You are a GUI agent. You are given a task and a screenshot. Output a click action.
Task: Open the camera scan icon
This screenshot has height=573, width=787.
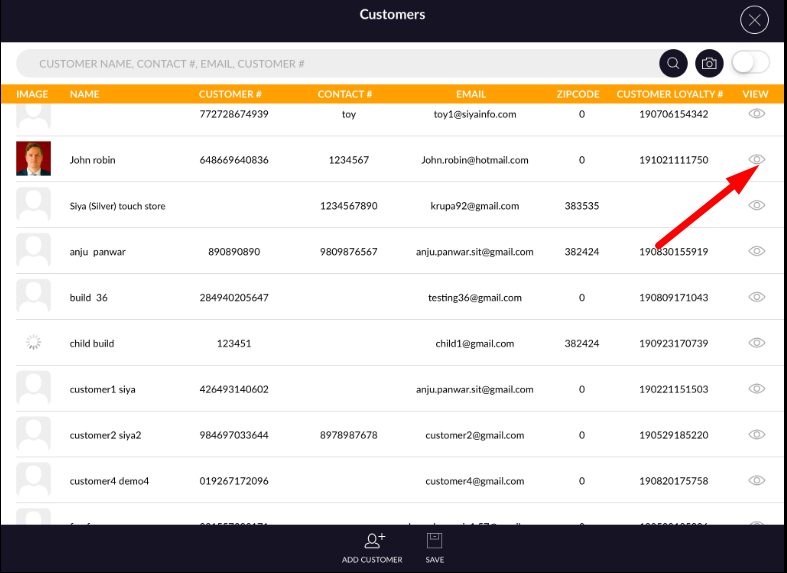(709, 63)
